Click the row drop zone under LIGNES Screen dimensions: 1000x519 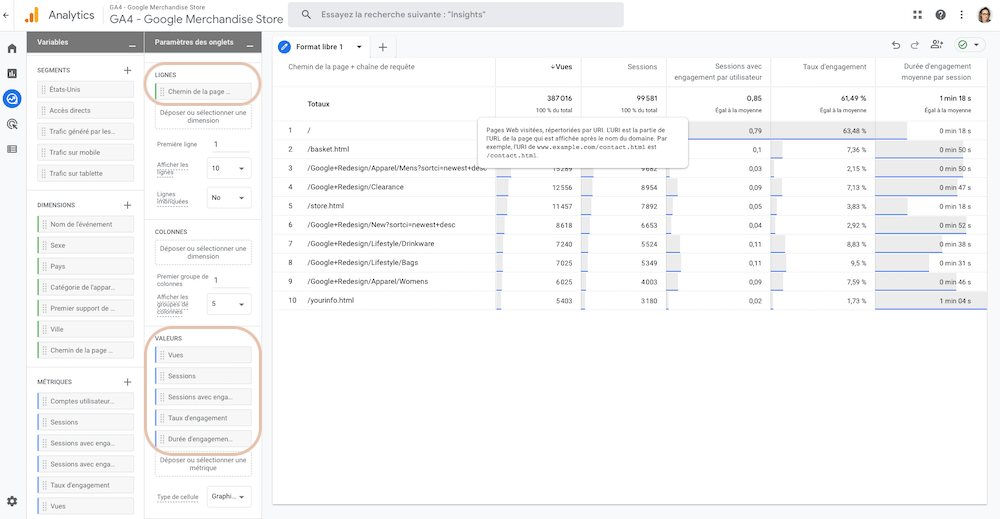203,117
